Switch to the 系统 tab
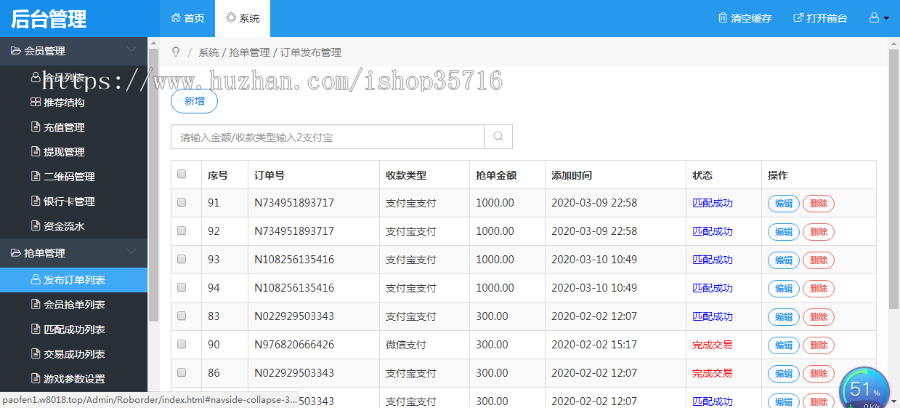 242,18
